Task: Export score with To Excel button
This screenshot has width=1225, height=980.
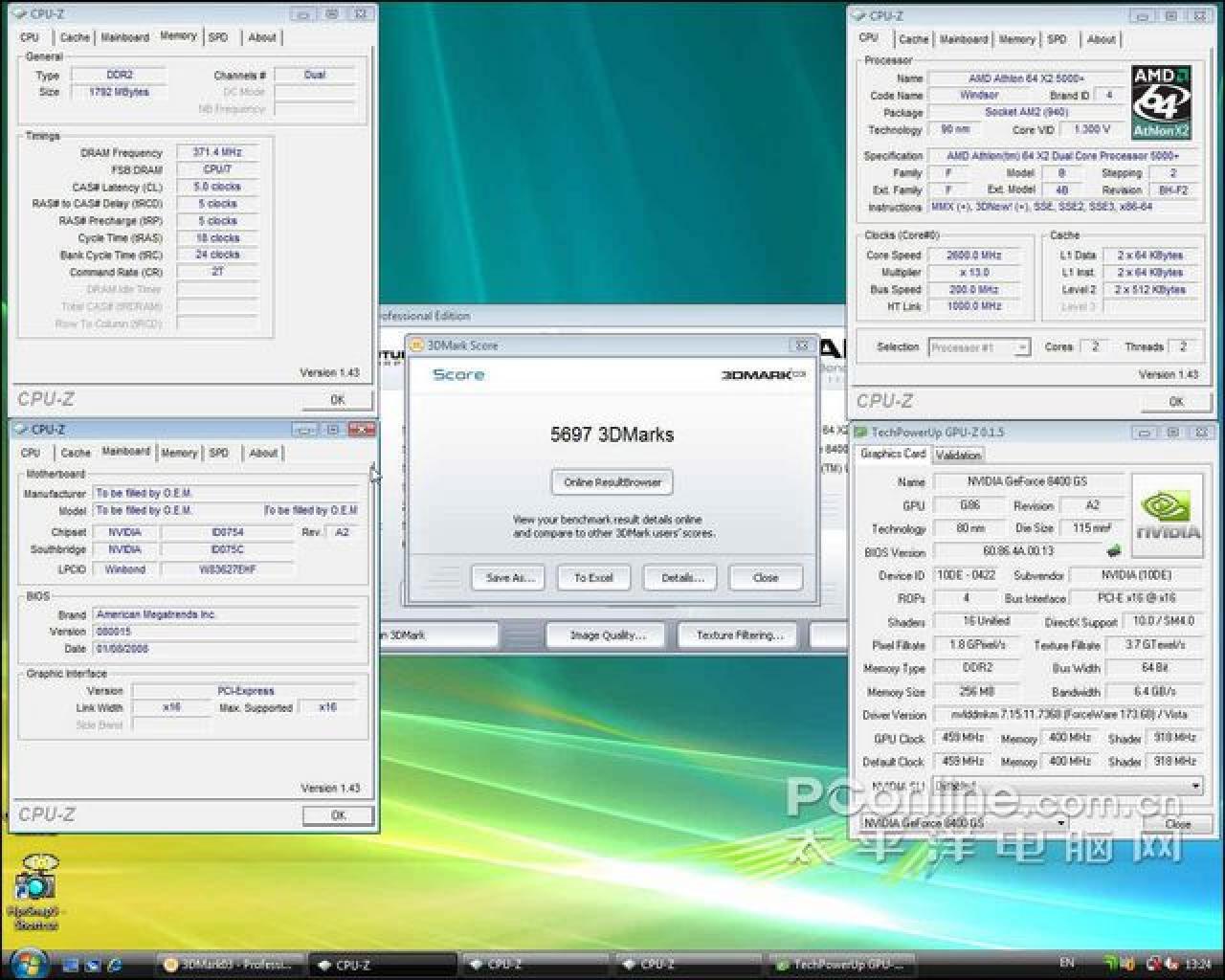Action: [x=593, y=578]
